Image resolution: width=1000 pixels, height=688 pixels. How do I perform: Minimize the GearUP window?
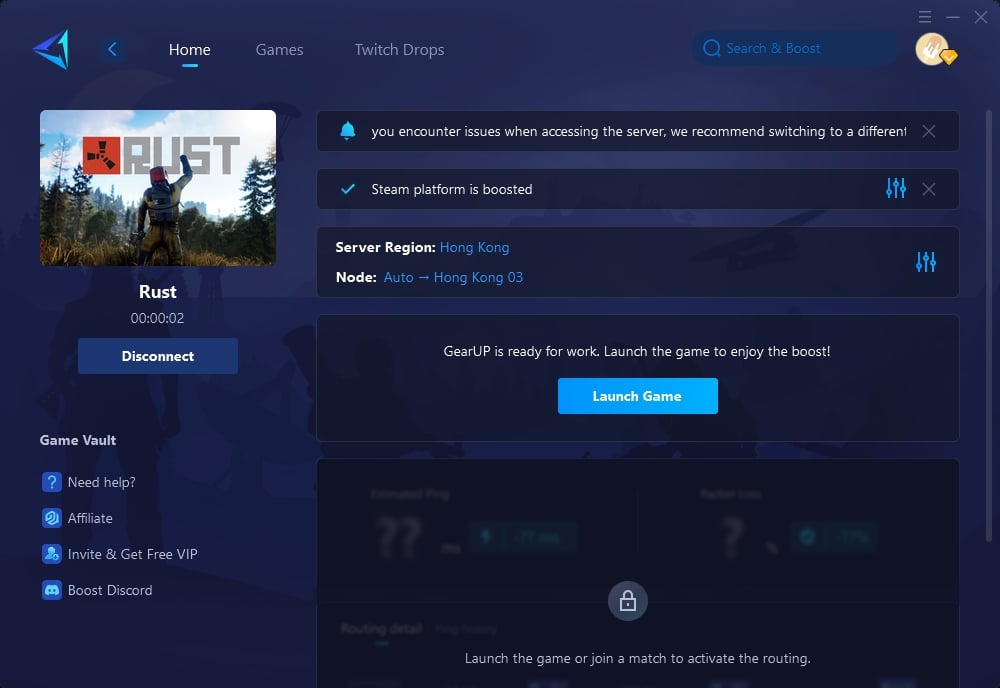click(x=953, y=17)
